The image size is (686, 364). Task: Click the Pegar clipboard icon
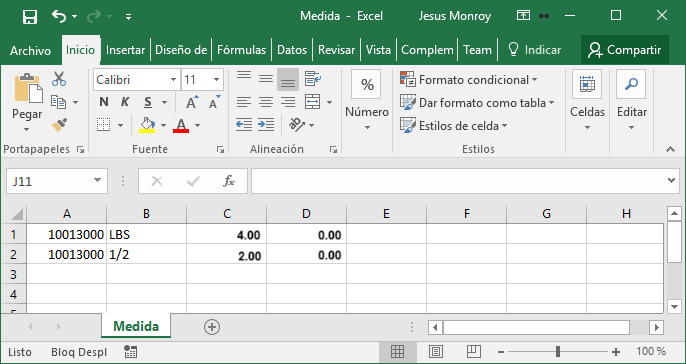click(x=28, y=89)
